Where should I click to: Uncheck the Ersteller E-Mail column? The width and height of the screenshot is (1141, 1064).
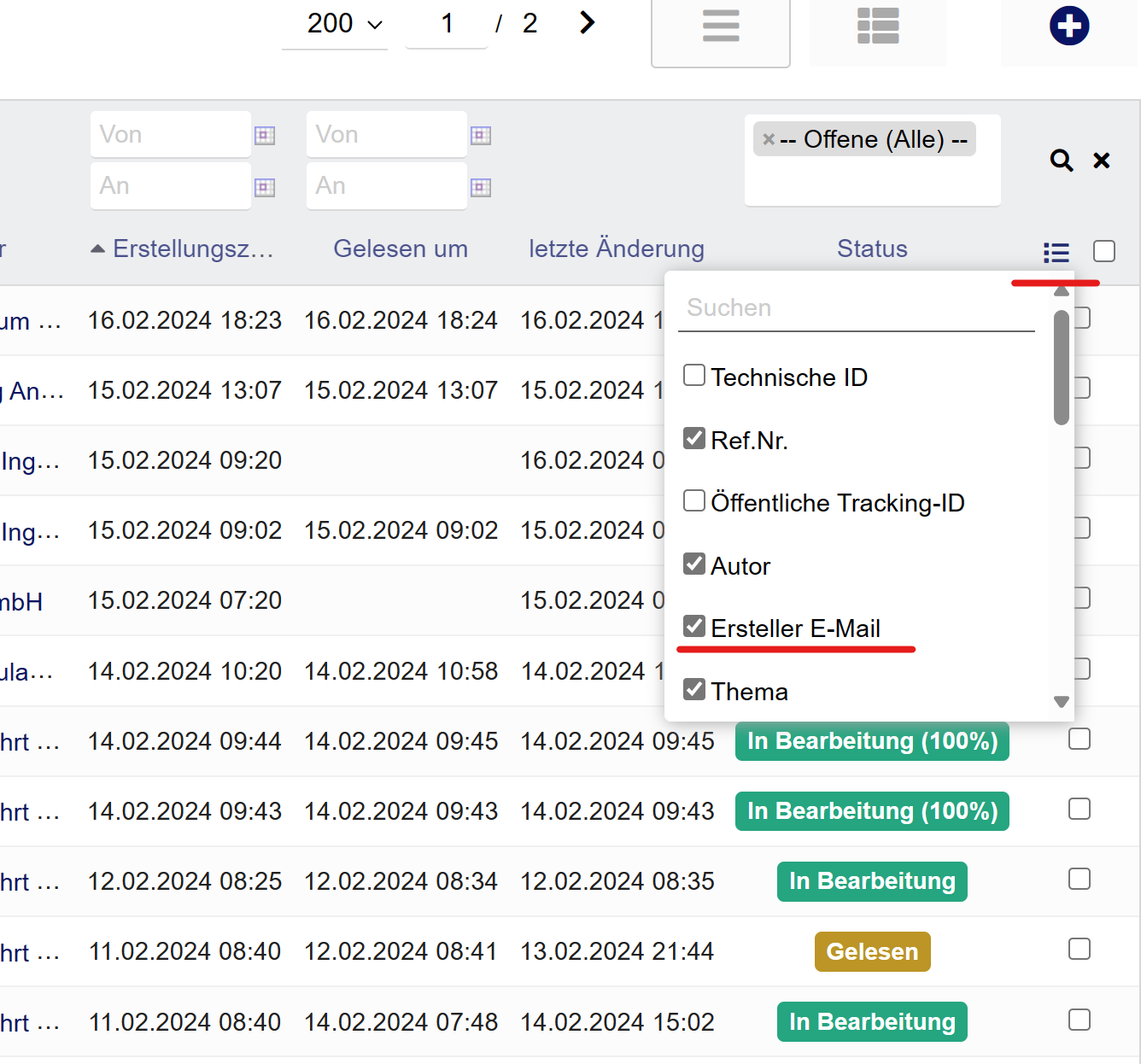pos(694,627)
